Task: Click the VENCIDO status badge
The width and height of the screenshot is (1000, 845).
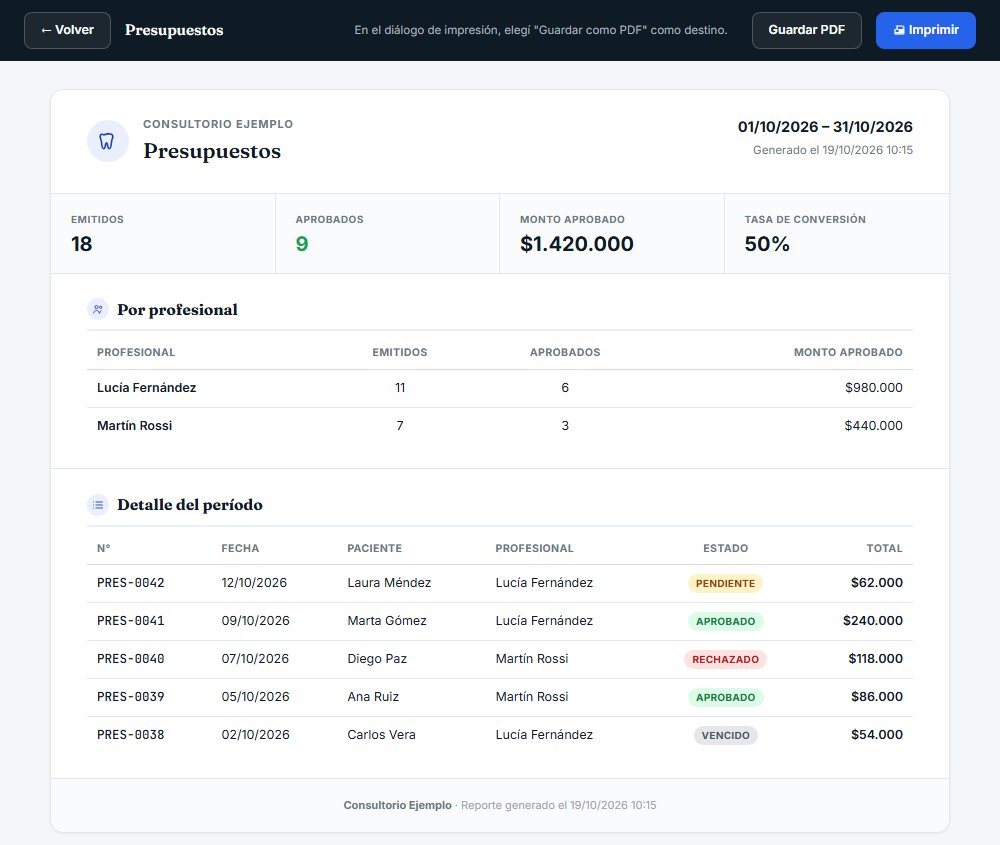Action: coord(725,735)
